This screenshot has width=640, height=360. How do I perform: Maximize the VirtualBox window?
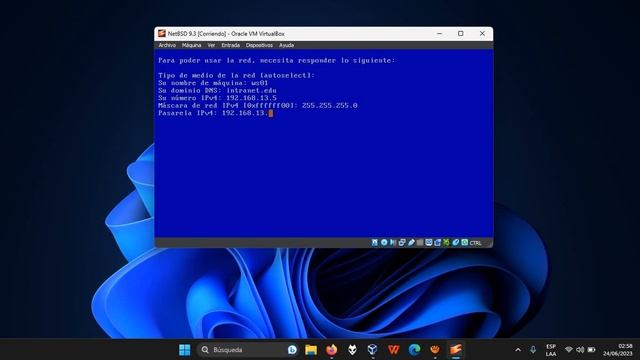460,33
